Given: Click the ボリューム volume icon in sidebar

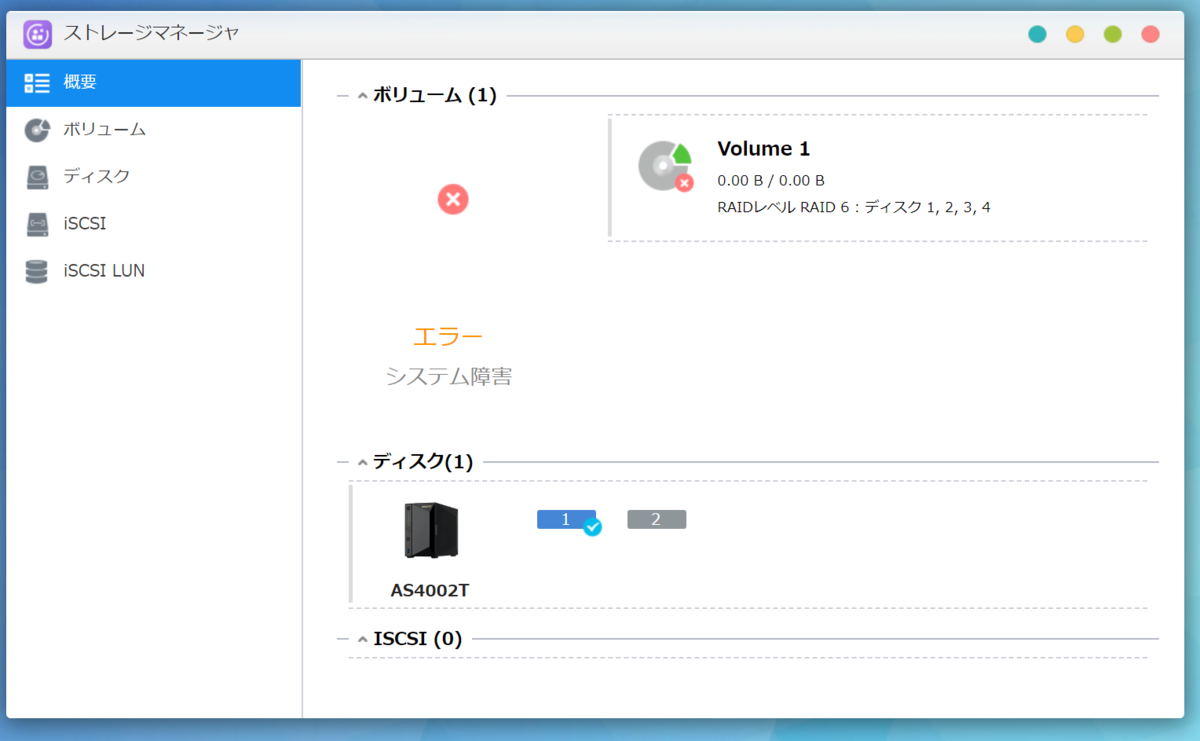Looking at the screenshot, I should 36,129.
